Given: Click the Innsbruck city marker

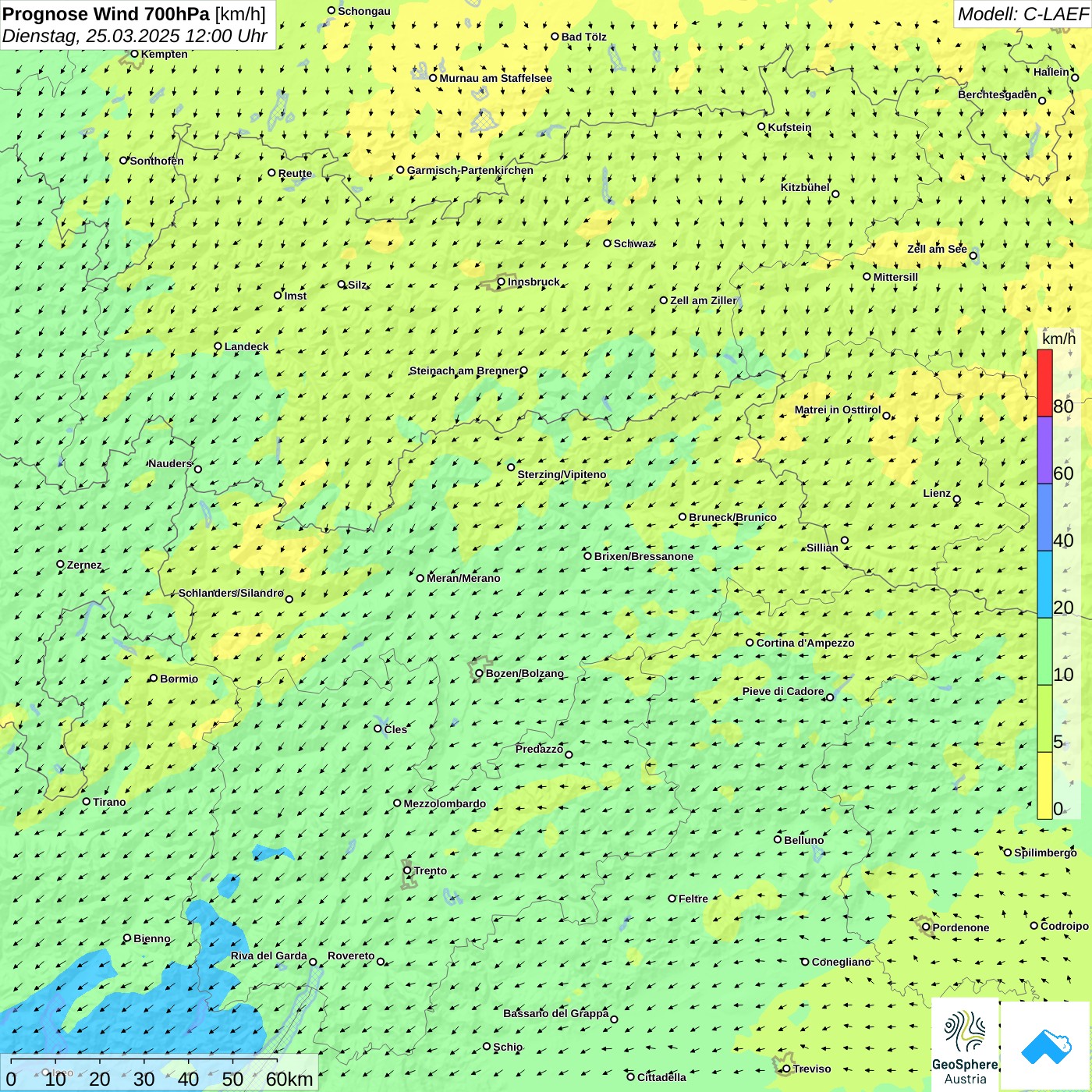Looking at the screenshot, I should pyautogui.click(x=502, y=282).
